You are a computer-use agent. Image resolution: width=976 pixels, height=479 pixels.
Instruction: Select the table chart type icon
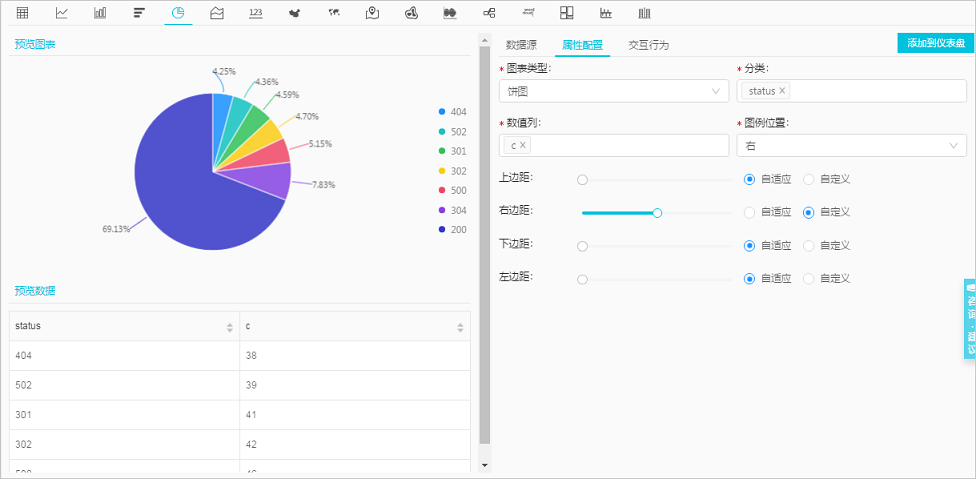point(22,12)
